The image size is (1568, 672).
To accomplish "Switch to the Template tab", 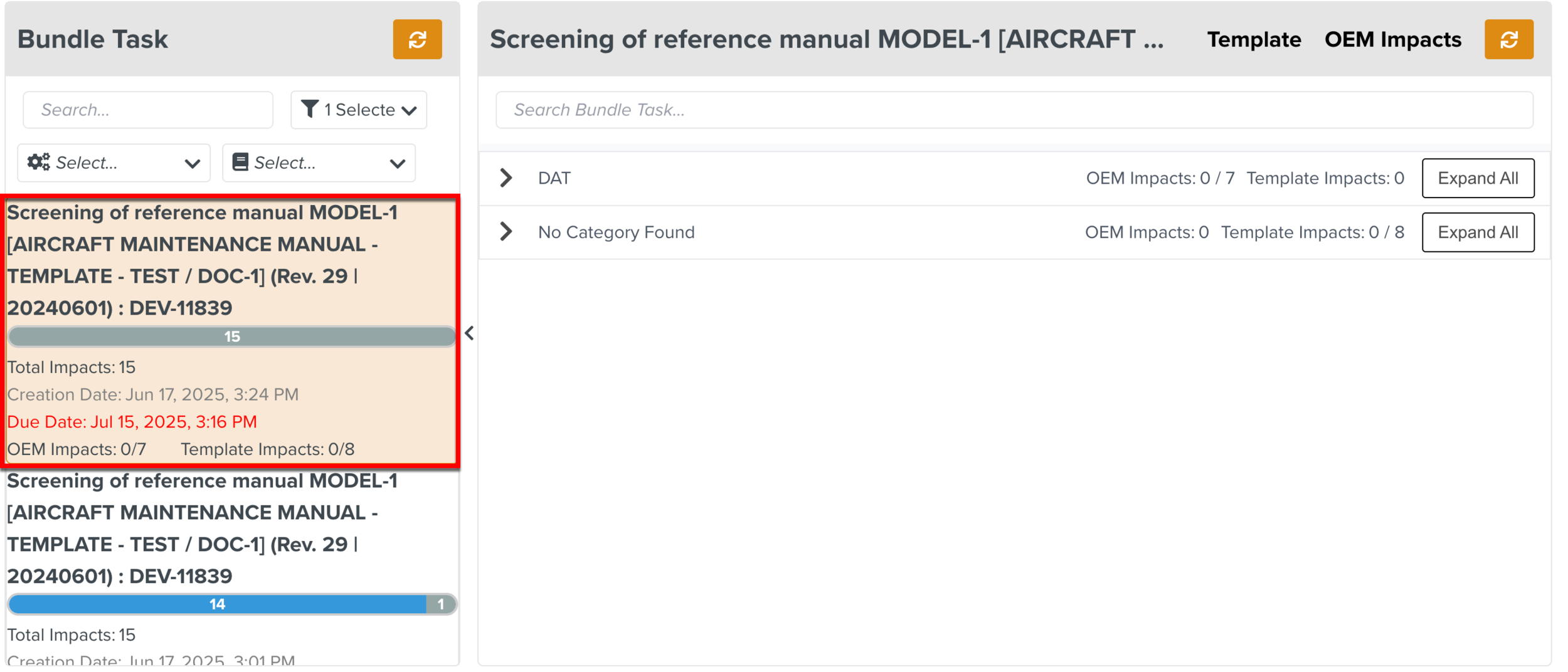I will point(1254,39).
